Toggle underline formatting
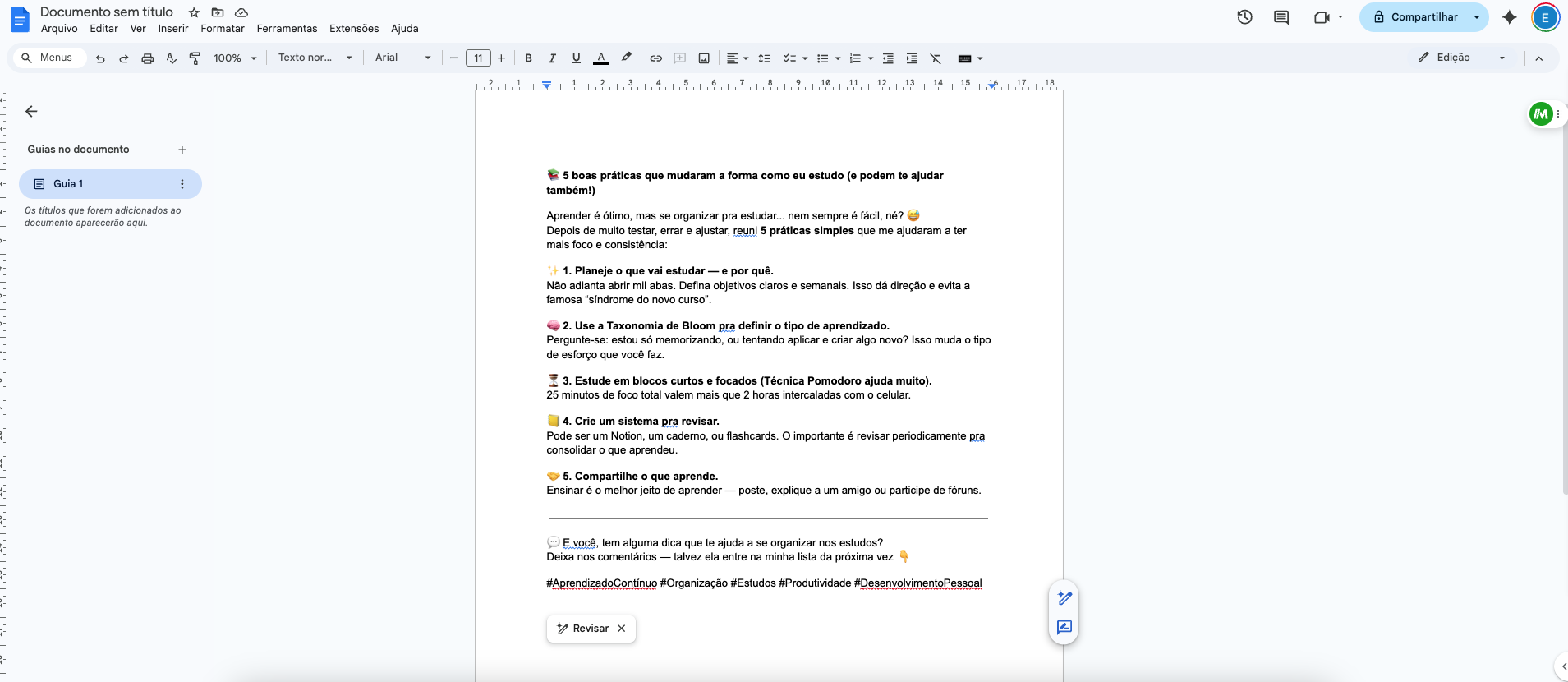1568x682 pixels. [576, 58]
